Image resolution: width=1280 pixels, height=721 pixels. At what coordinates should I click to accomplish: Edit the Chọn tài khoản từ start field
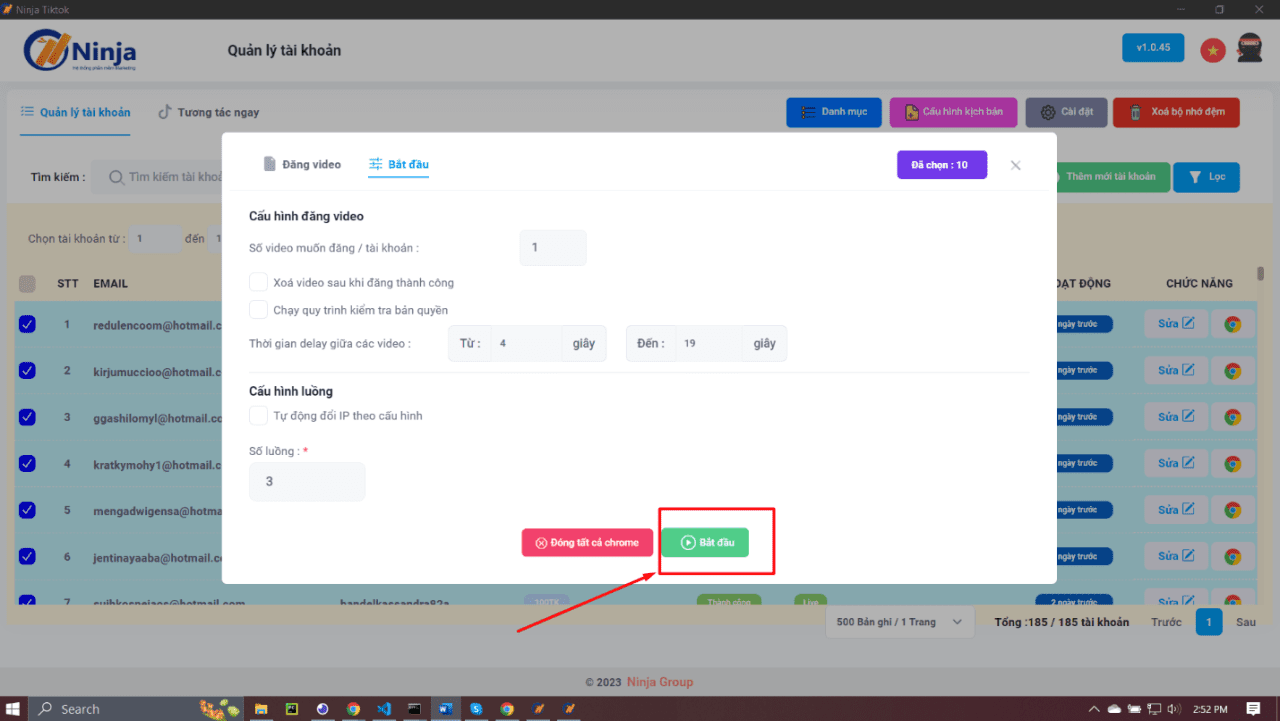[x=154, y=239]
